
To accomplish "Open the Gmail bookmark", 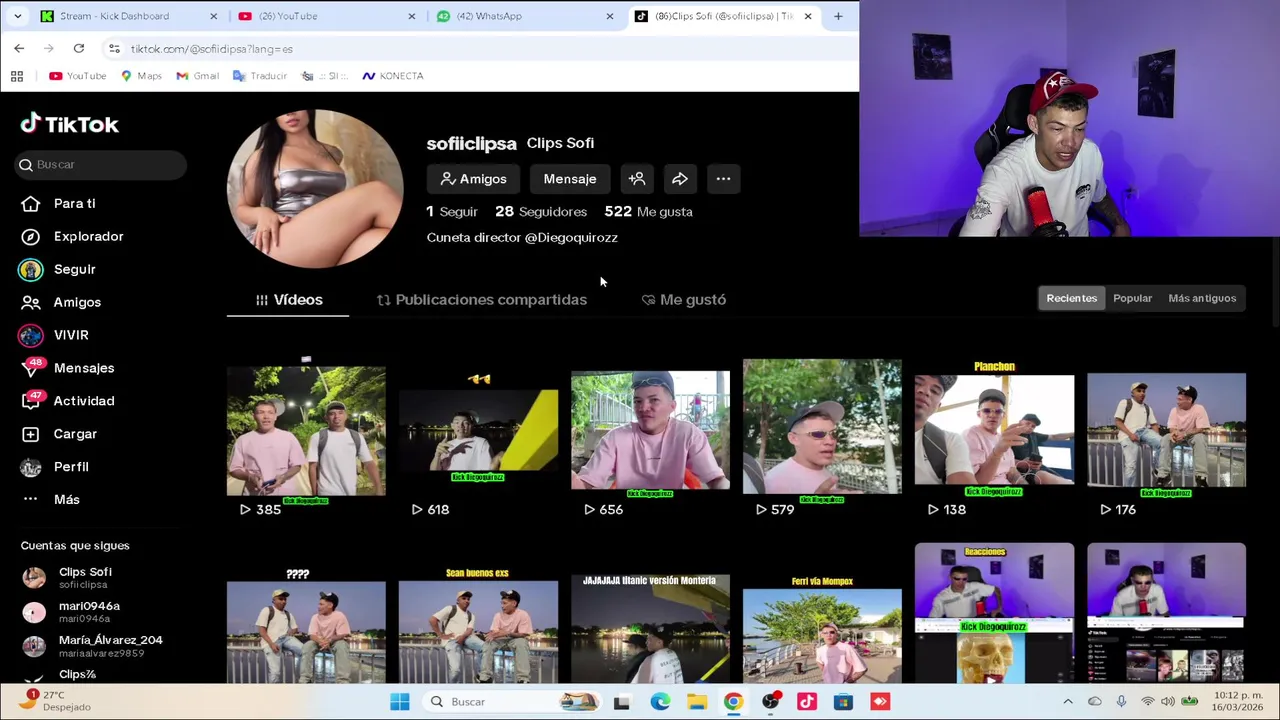I will click(197, 76).
